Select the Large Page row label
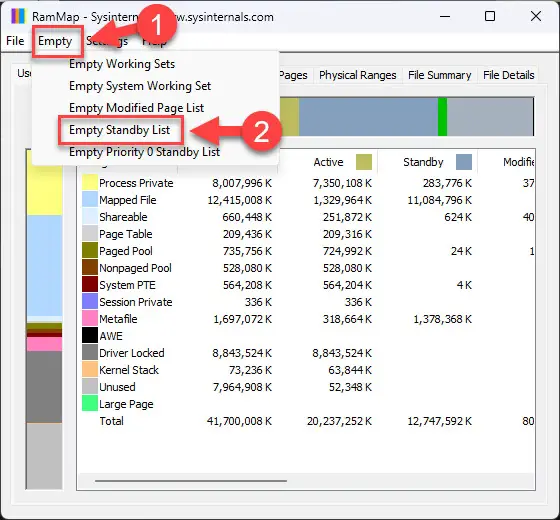The height and width of the screenshot is (520, 560). pos(126,404)
